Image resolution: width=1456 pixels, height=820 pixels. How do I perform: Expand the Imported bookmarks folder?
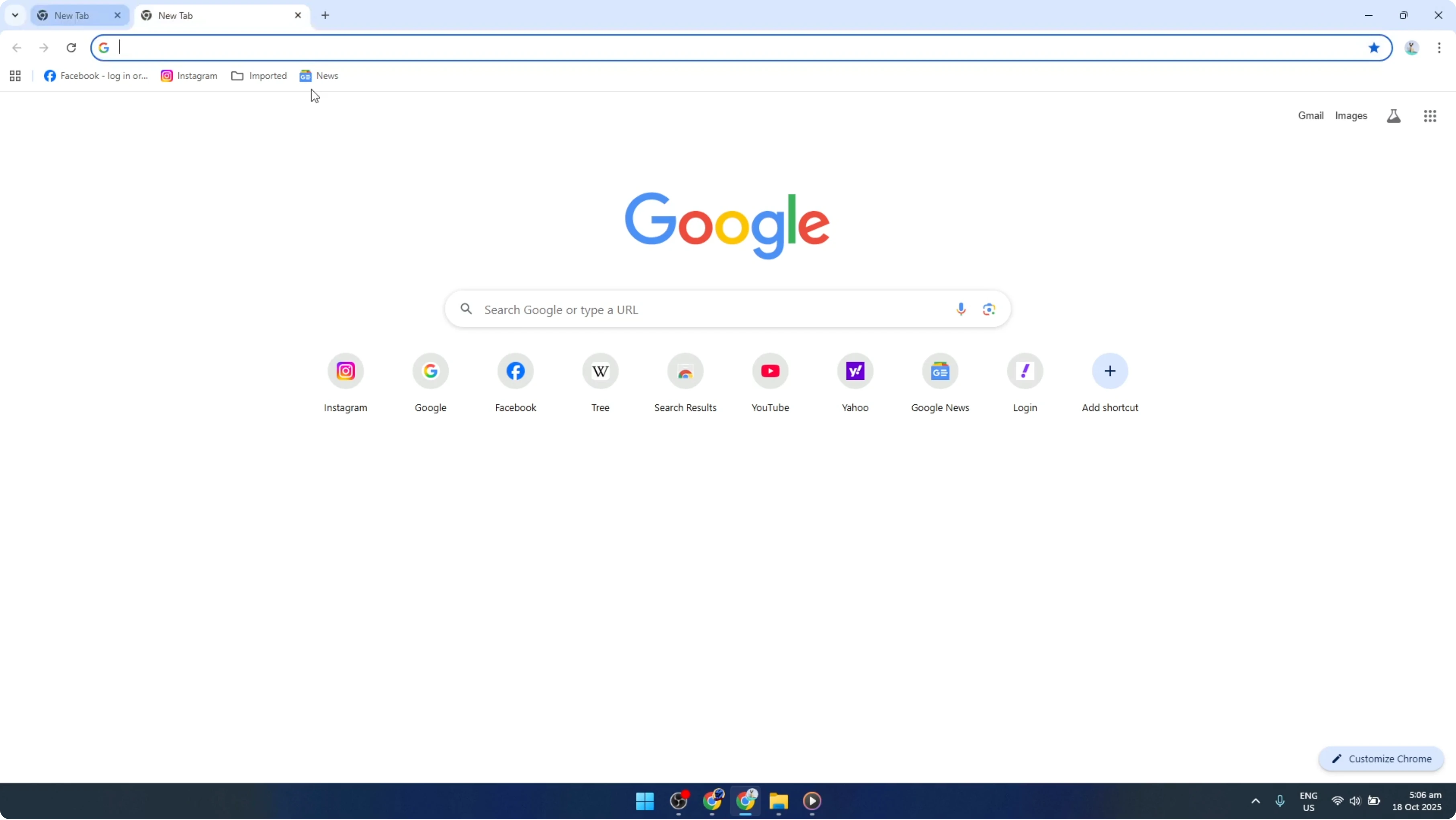click(259, 76)
